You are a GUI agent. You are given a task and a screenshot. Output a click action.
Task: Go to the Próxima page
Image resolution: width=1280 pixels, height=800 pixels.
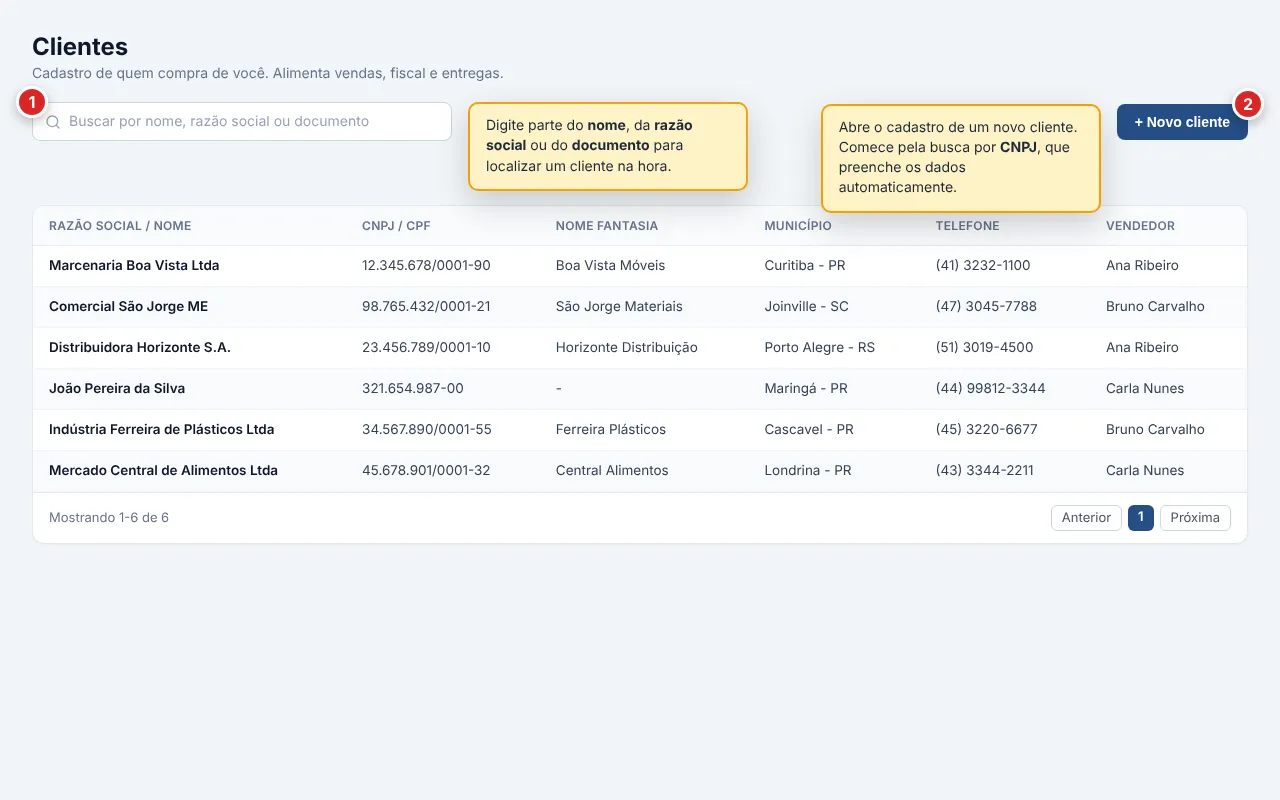click(x=1195, y=517)
